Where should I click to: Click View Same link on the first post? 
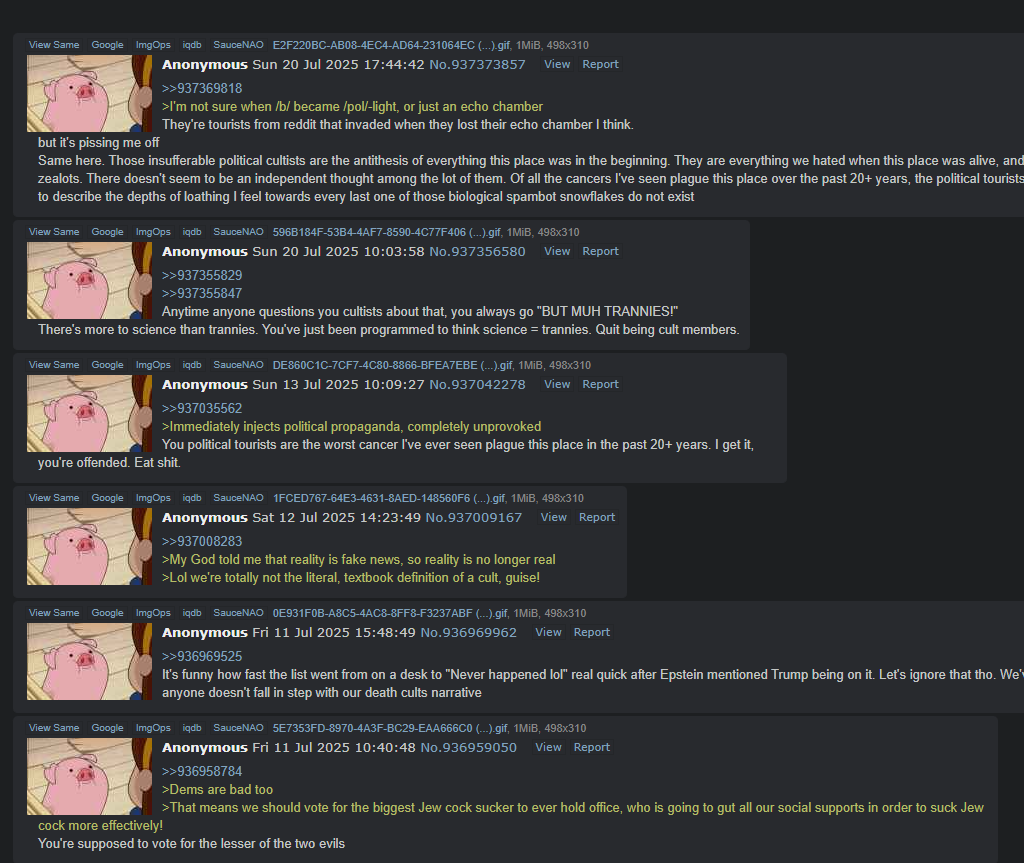tap(54, 45)
